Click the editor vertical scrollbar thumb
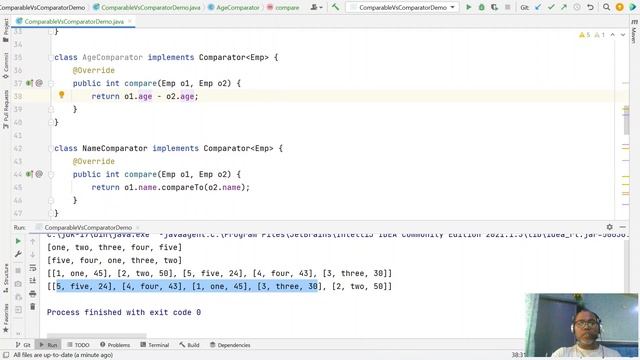640x360 pixels. coord(627,120)
